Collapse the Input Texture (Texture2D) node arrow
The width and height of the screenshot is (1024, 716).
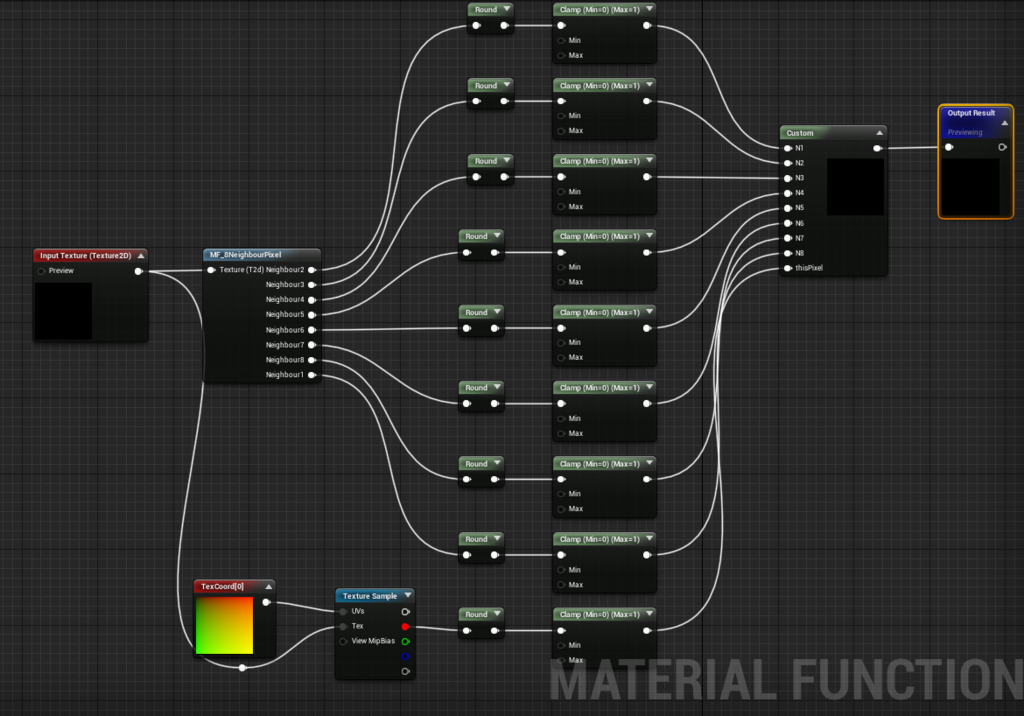140,255
